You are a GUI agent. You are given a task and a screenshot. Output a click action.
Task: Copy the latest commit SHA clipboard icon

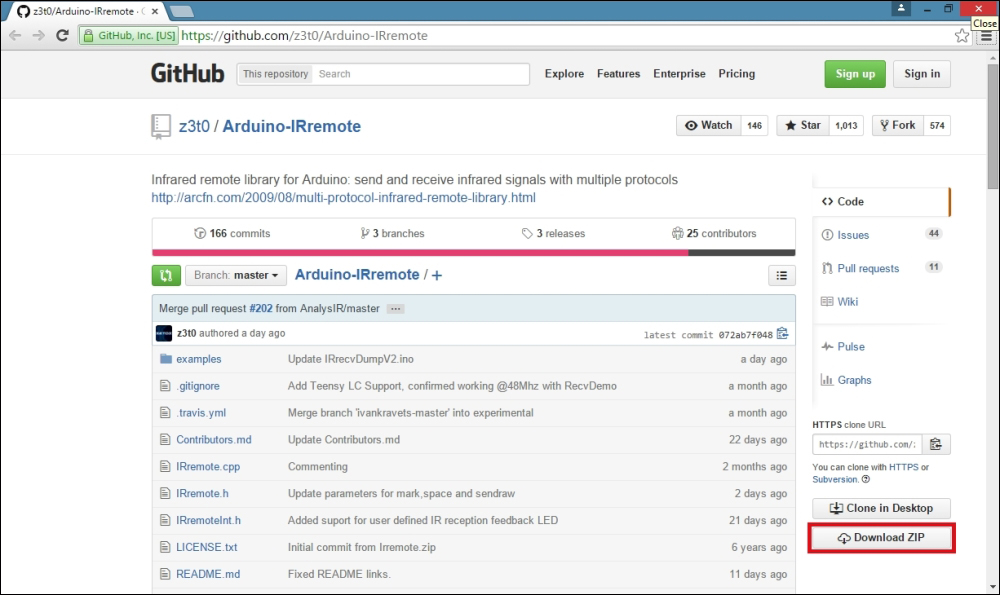coord(783,334)
